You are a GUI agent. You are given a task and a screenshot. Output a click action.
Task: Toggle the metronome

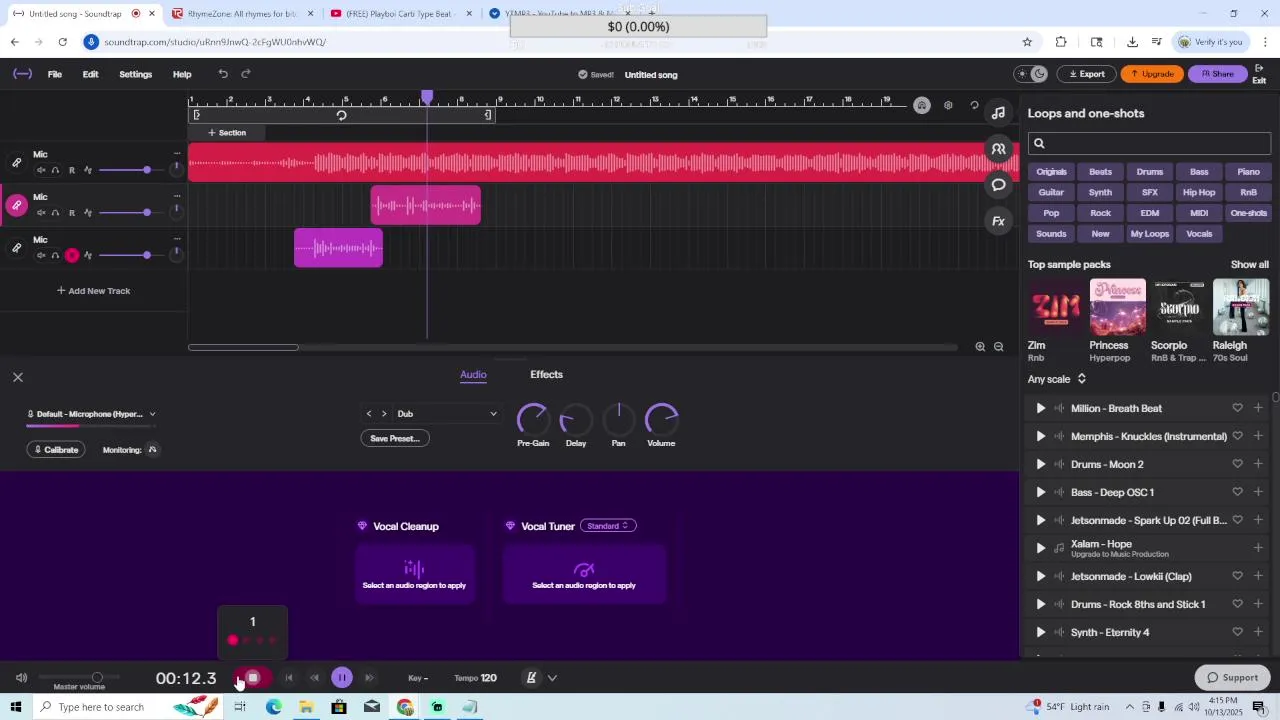532,678
